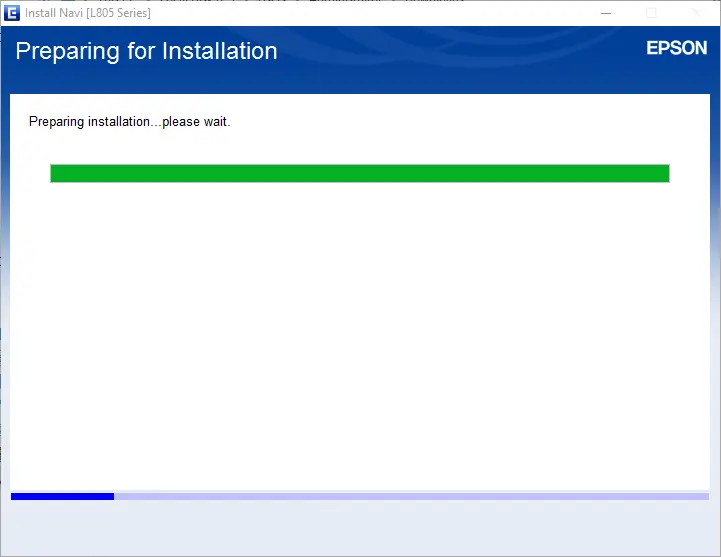Viewport: 721px width, 557px height.
Task: Click the 'Preparing for Installation' heading
Action: [x=146, y=51]
